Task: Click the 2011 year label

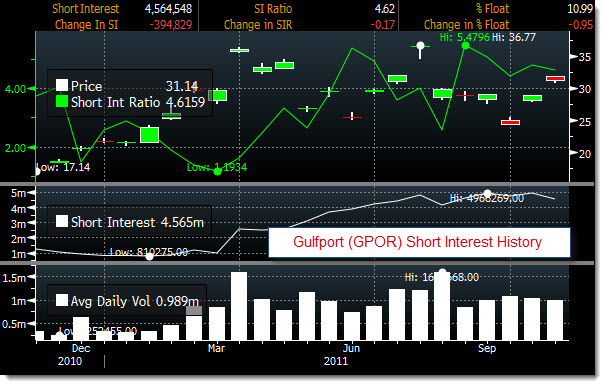Action: [x=336, y=361]
